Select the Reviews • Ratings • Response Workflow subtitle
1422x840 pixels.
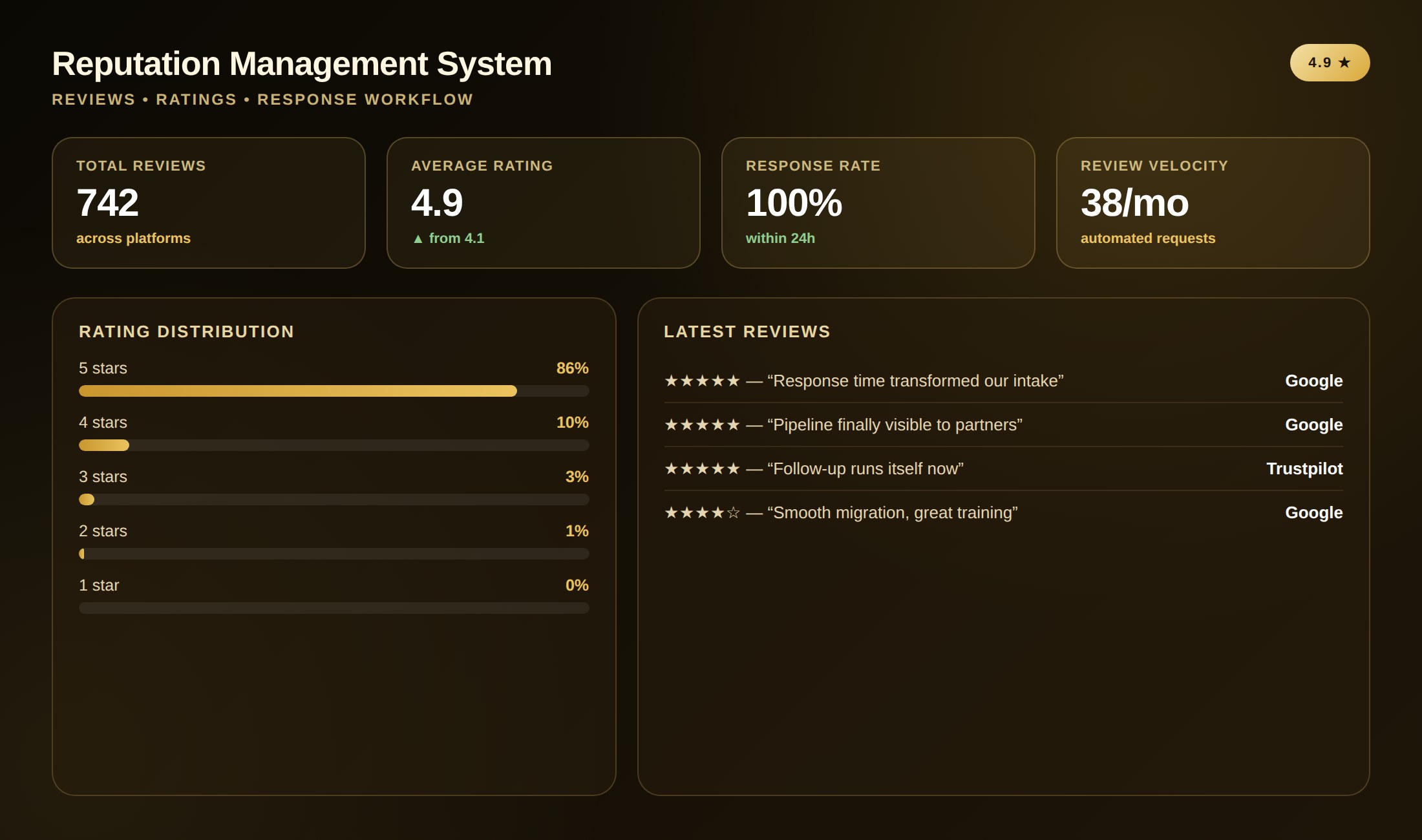[x=262, y=100]
